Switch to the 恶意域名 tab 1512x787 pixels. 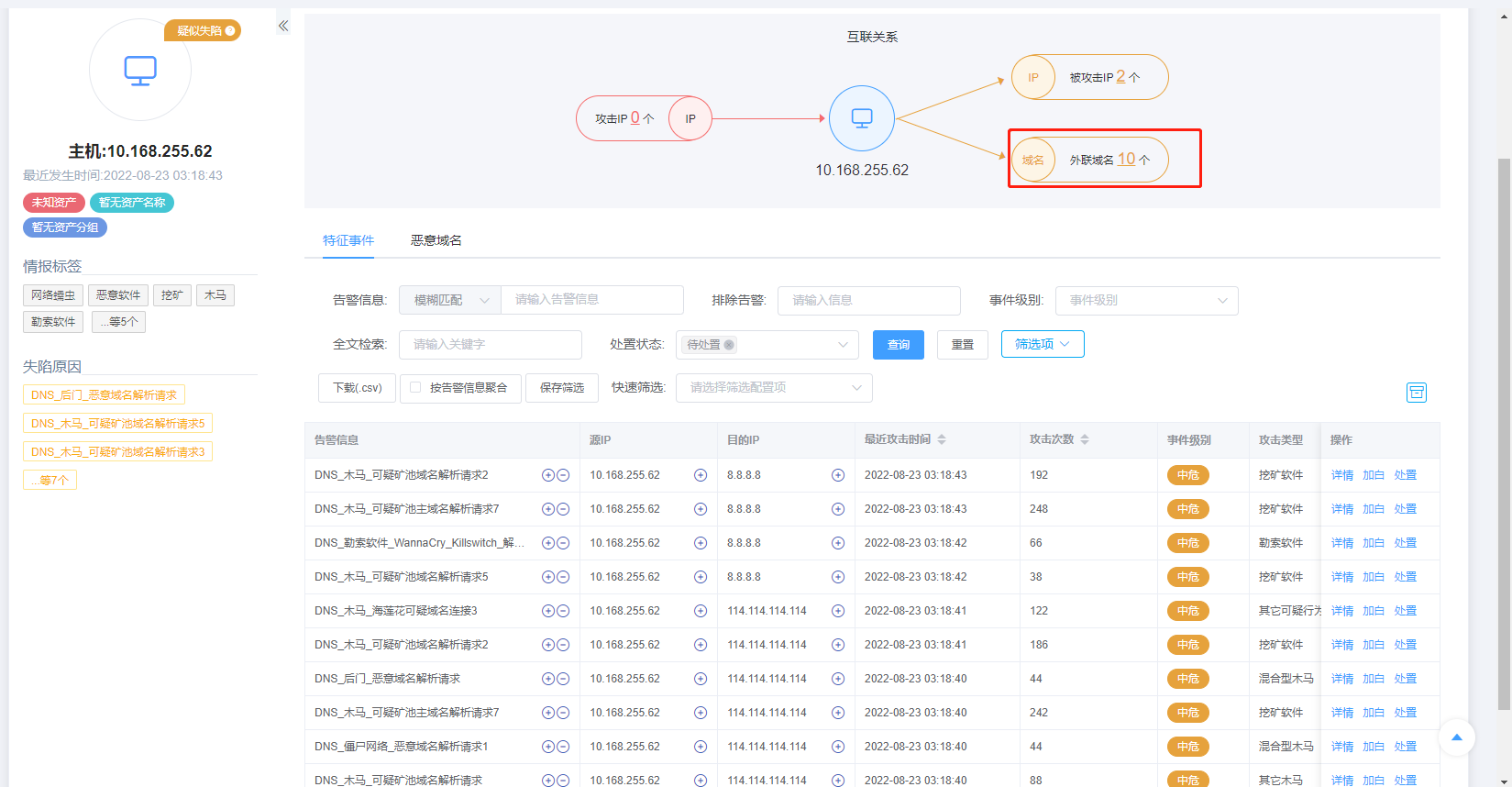tap(436, 240)
